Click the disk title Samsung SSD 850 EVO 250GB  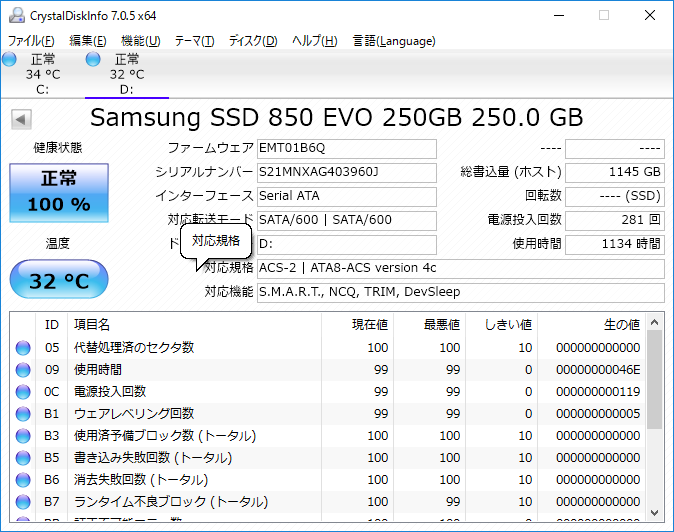click(276, 117)
